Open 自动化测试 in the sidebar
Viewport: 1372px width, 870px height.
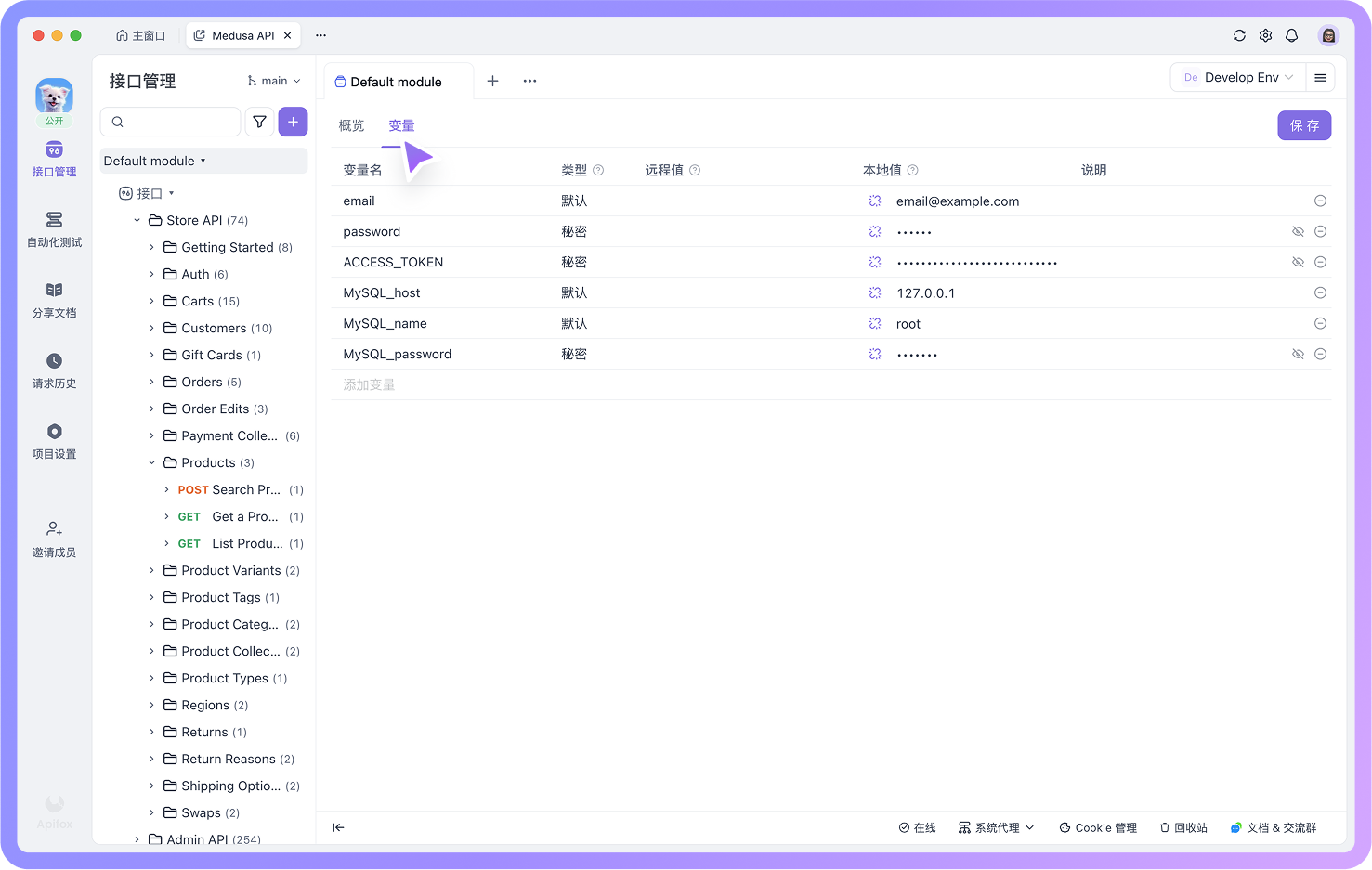(x=54, y=230)
